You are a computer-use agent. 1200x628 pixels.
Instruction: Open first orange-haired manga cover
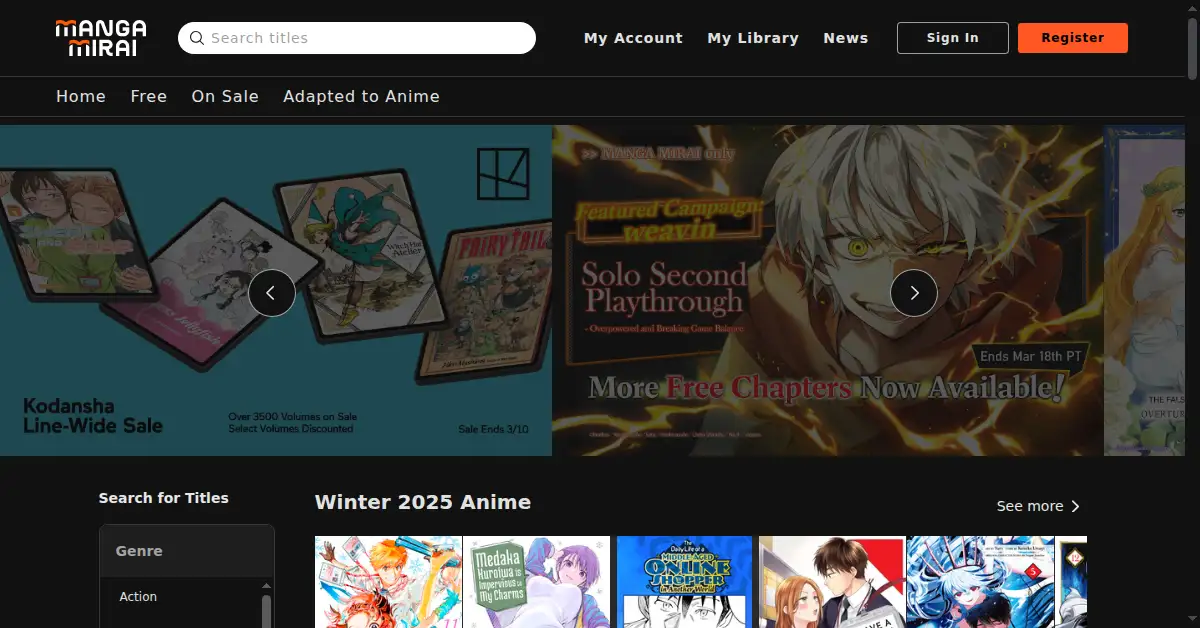388,582
